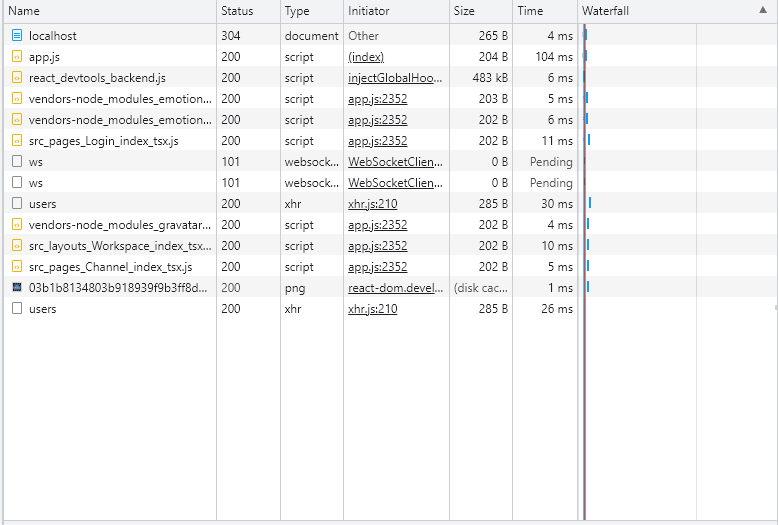The width and height of the screenshot is (778, 525).
Task: Click the (disk cac... size cell
Action: [481, 288]
